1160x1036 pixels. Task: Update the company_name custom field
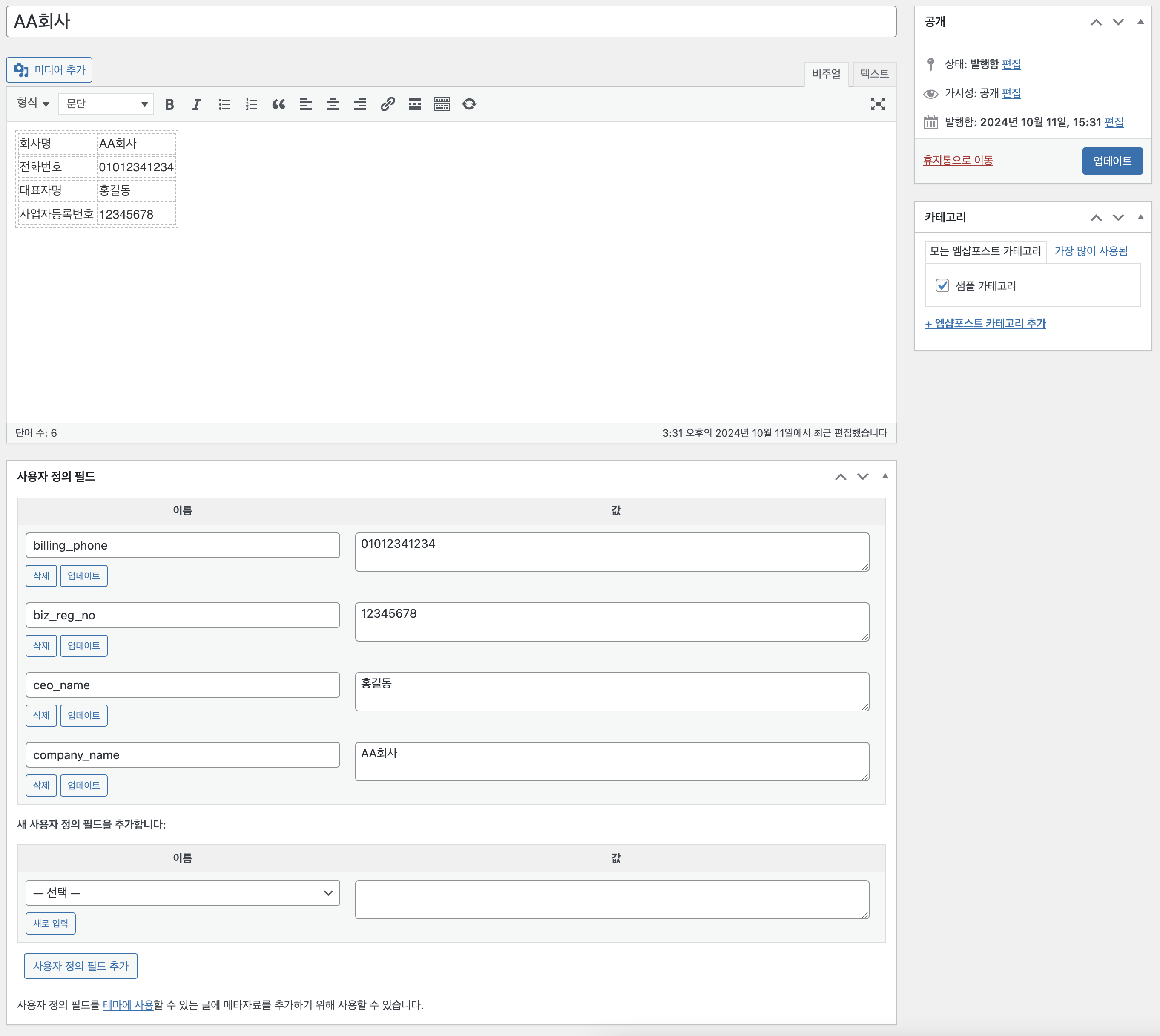[83, 786]
